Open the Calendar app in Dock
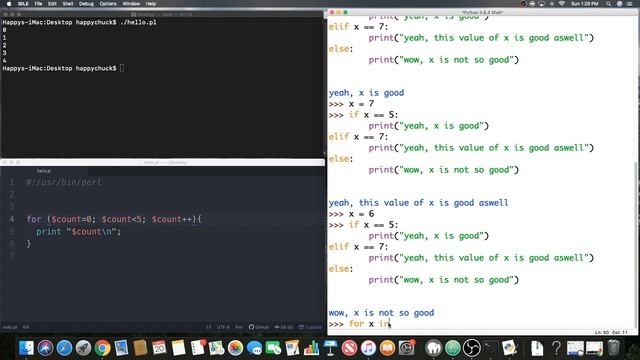The height and width of the screenshot is (360, 640). coord(159,348)
